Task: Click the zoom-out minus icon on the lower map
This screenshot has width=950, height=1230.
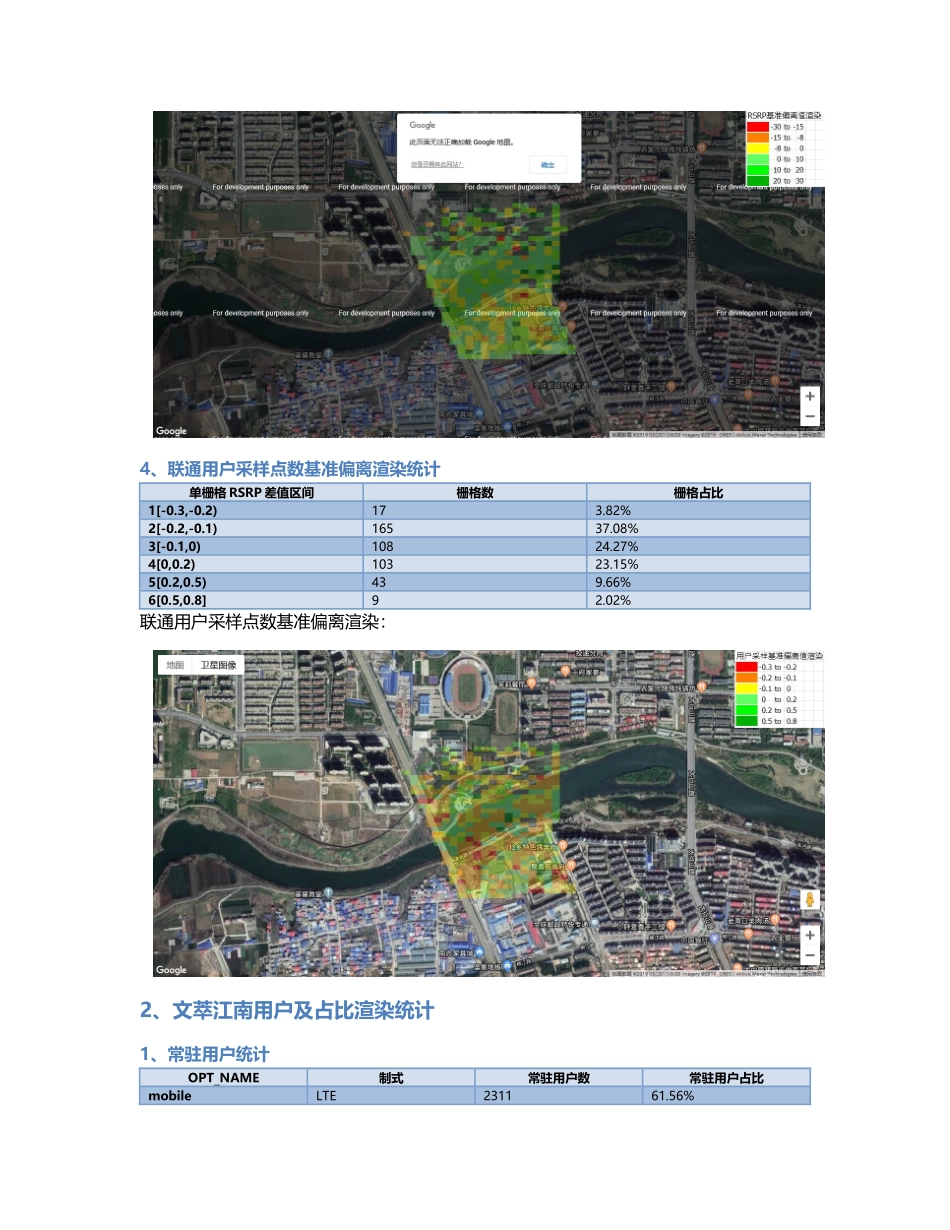Action: (x=808, y=955)
